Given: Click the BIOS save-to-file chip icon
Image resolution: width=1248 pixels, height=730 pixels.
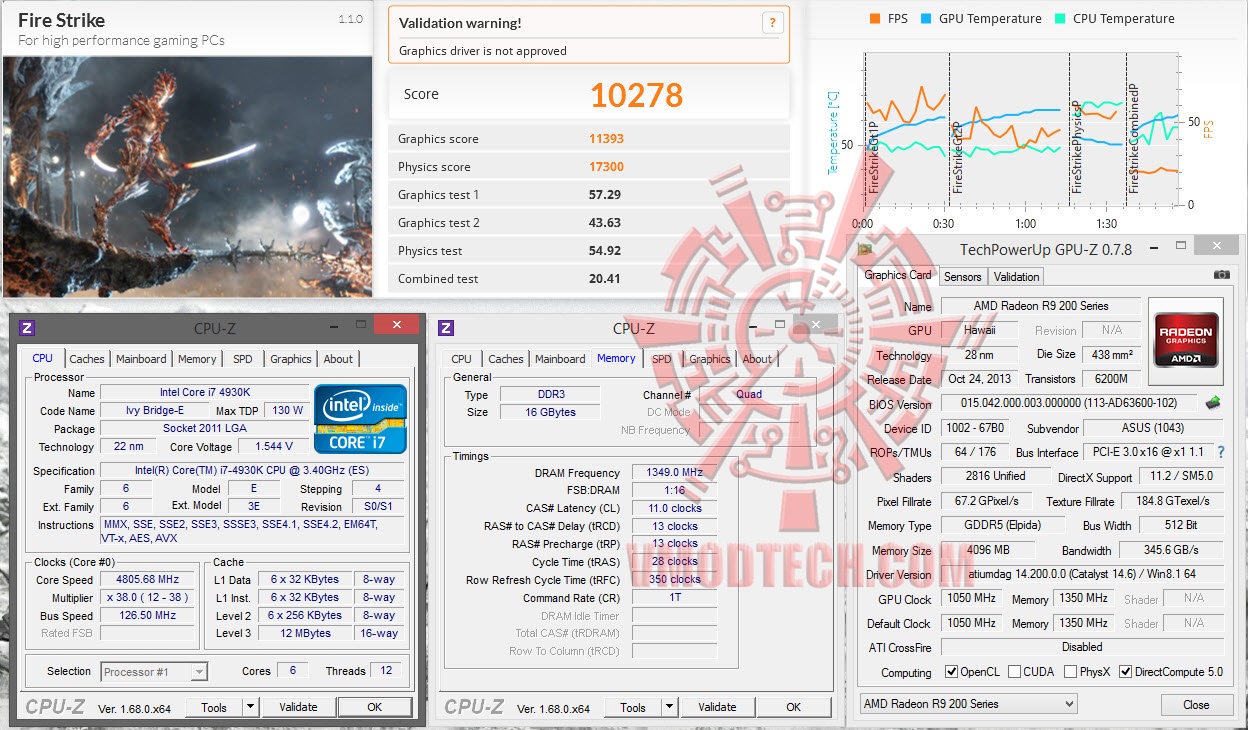Looking at the screenshot, I should click(x=1214, y=403).
